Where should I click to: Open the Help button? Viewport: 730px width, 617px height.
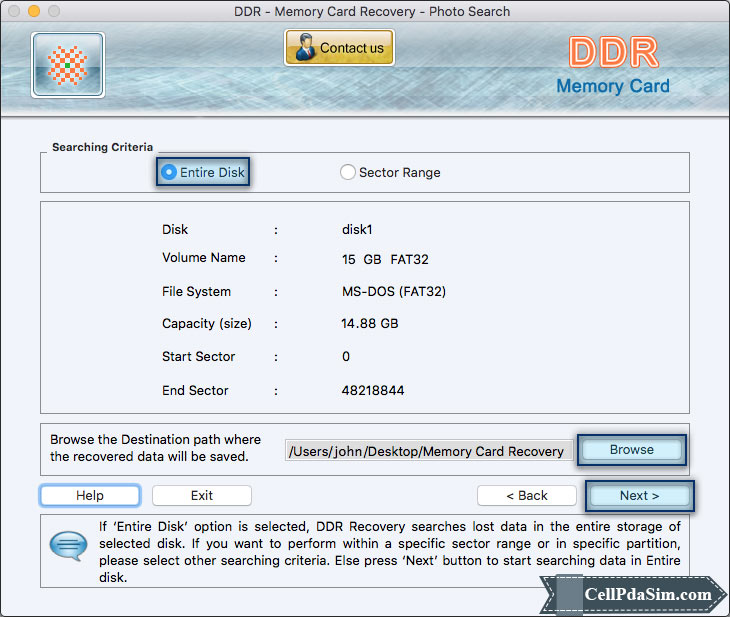(90, 495)
